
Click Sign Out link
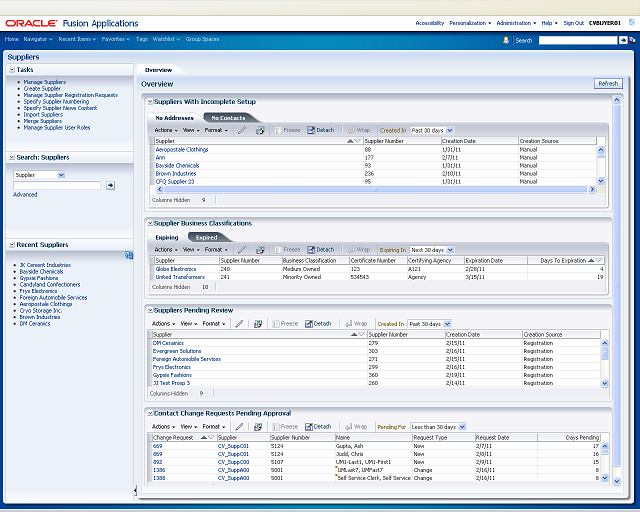point(573,23)
